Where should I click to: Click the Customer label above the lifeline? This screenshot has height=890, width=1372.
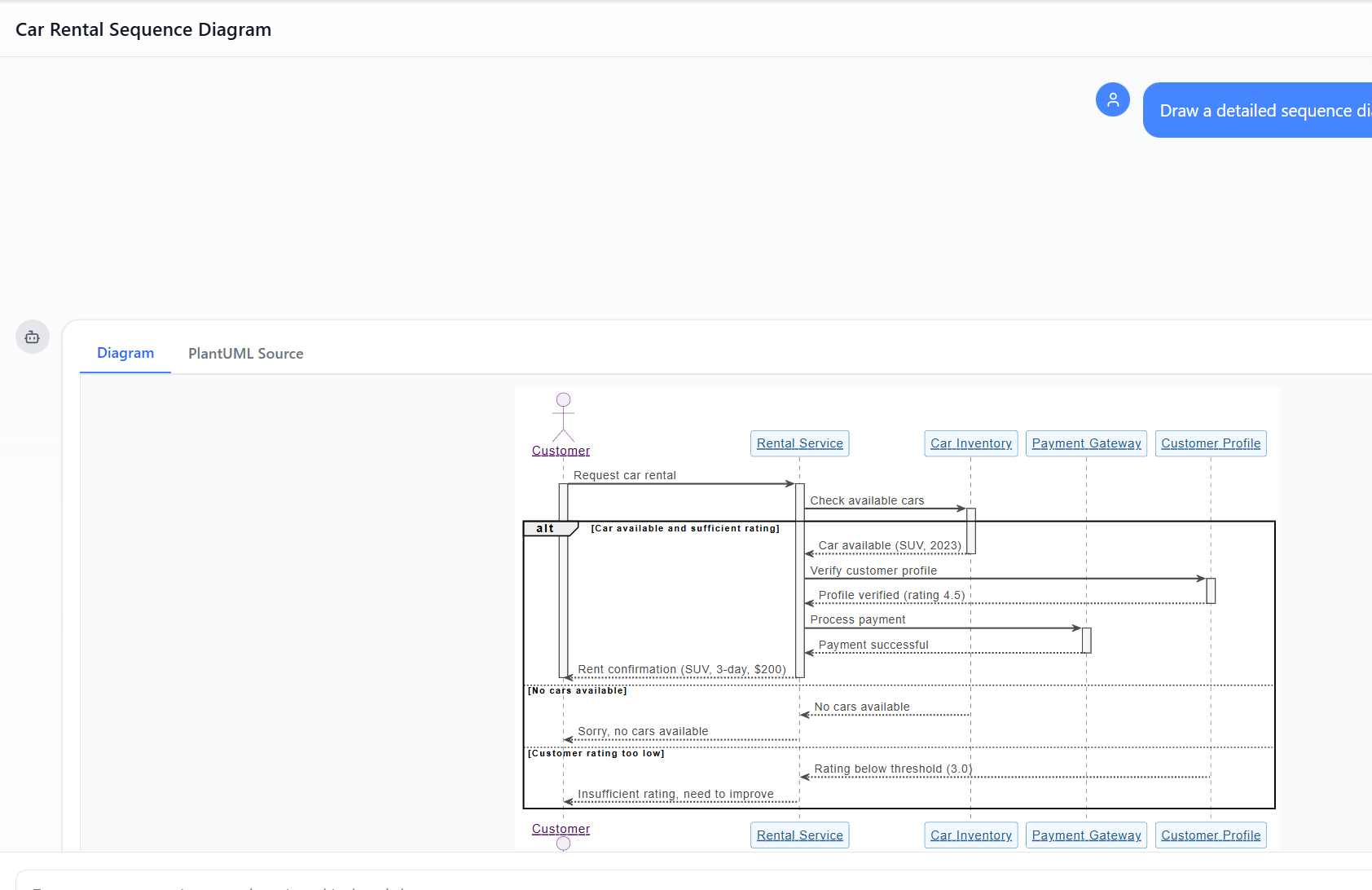tap(561, 450)
